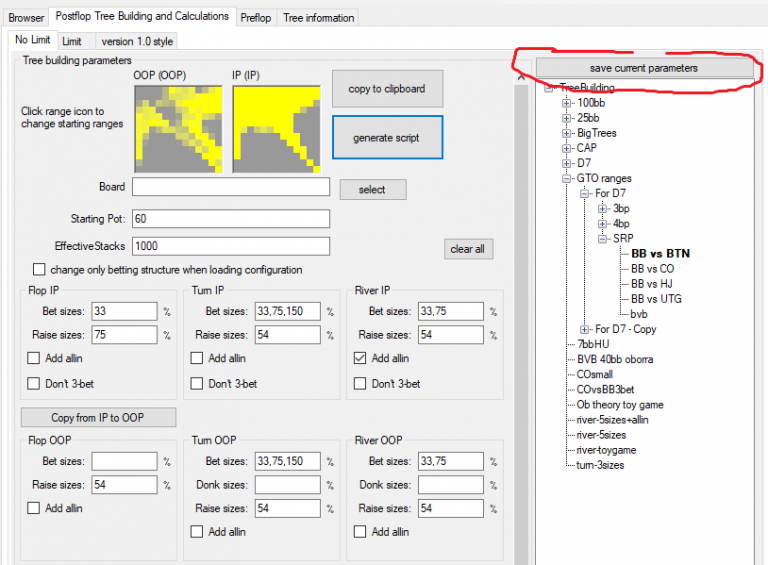This screenshot has width=768, height=565.
Task: Collapse the SRP tree node
Action: coord(603,239)
